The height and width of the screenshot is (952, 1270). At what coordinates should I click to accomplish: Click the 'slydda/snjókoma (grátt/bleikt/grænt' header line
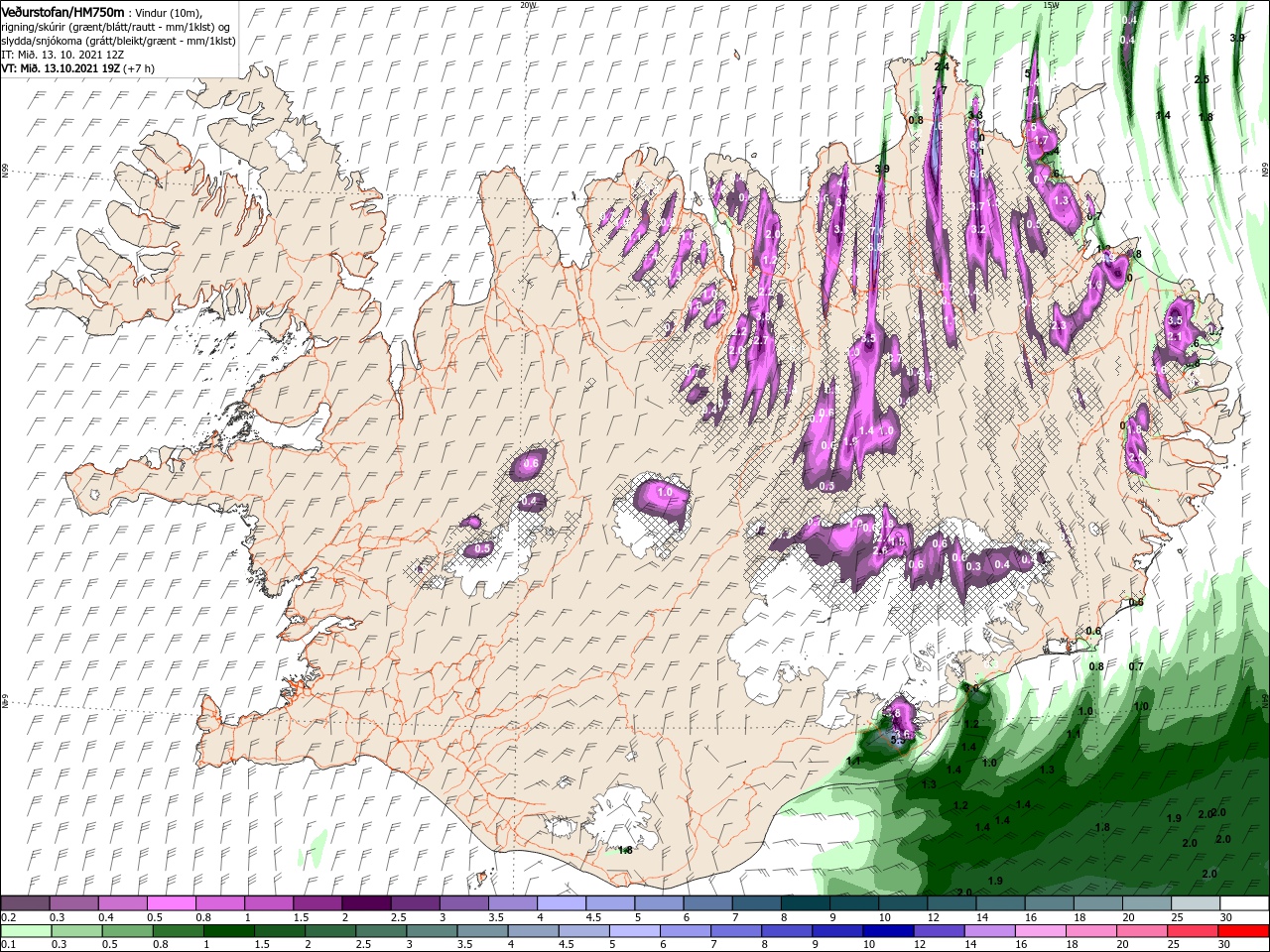[x=100, y=41]
